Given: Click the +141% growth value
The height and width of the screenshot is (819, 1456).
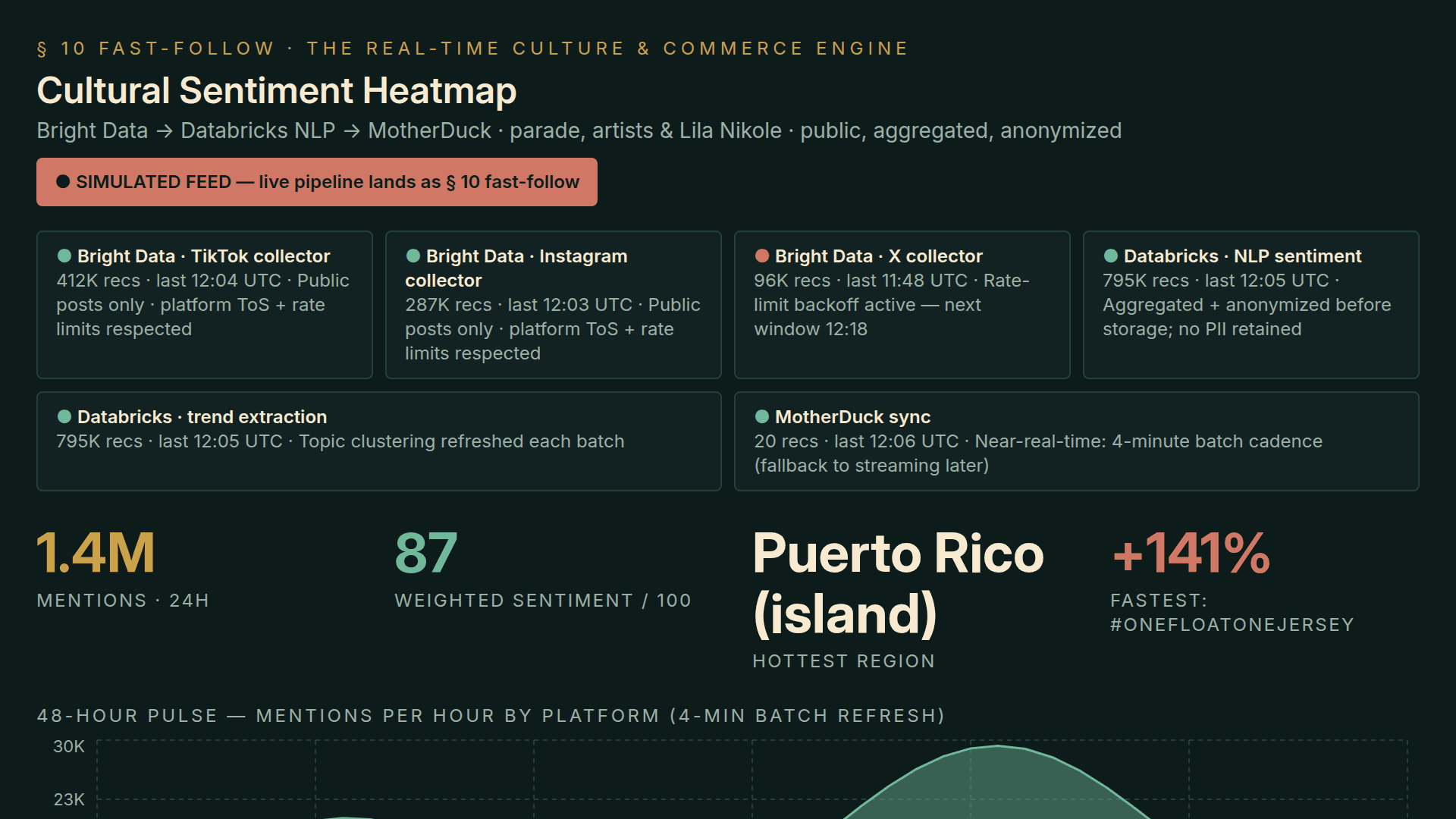Looking at the screenshot, I should tap(1191, 553).
